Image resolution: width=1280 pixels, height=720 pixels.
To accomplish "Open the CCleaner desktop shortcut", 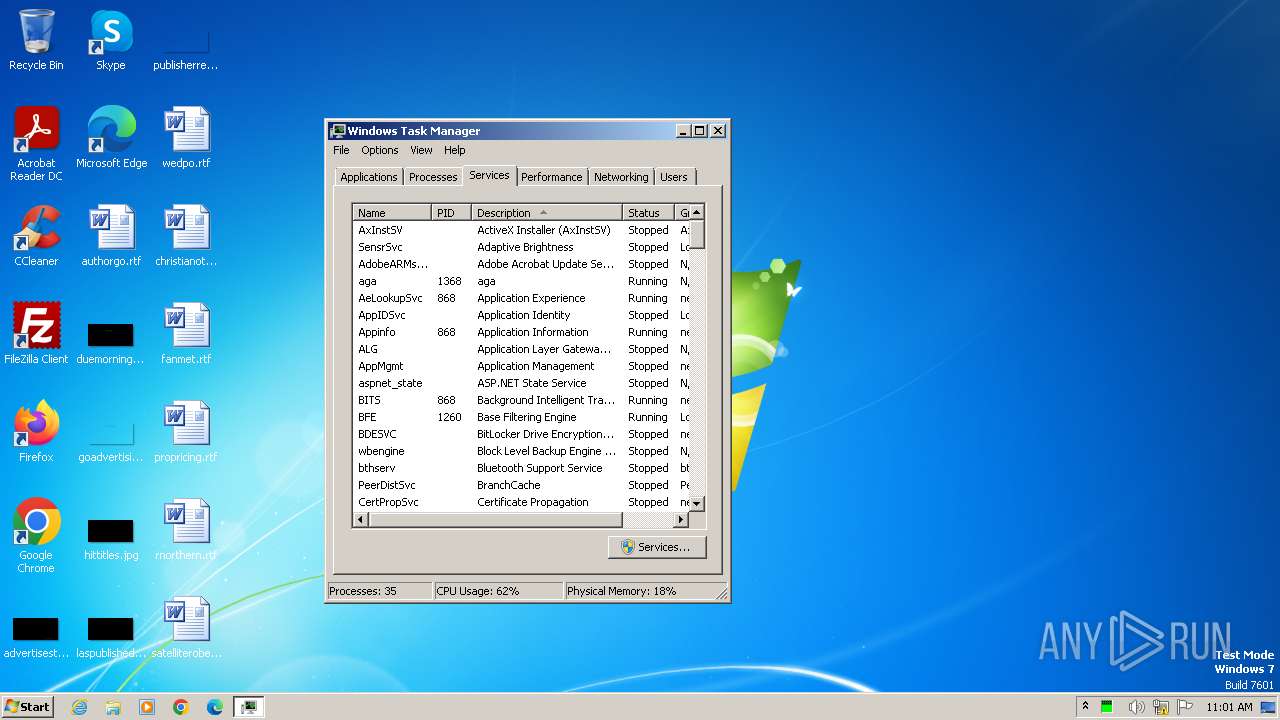I will click(36, 236).
